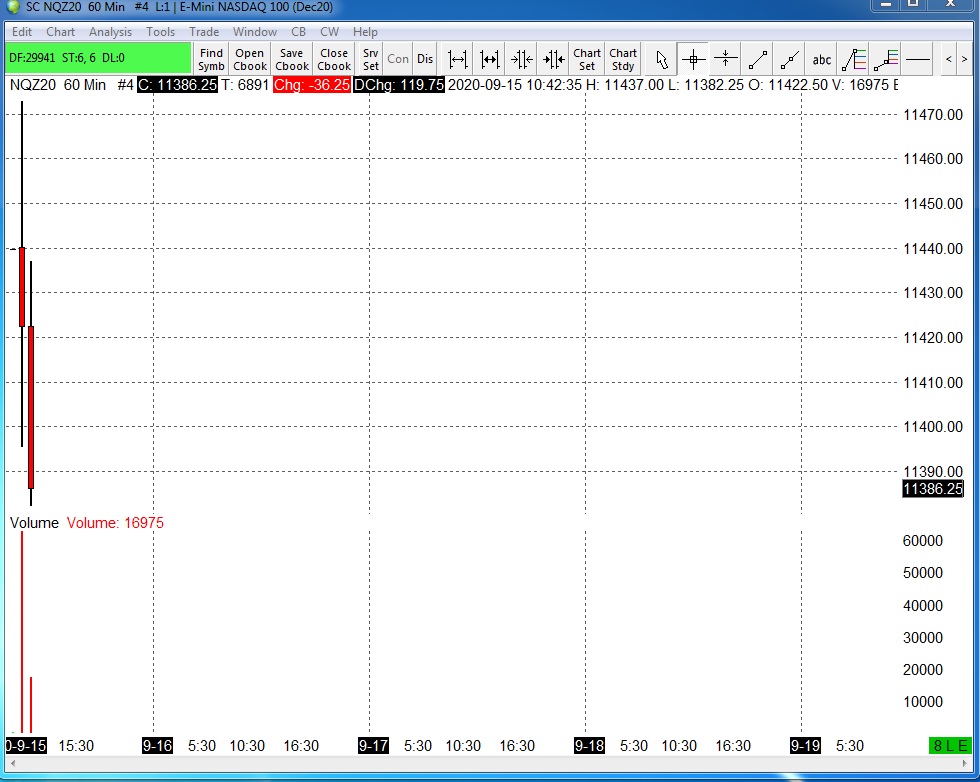This screenshot has height=782, width=980.
Task: Click the green 8 L E indicator
Action: click(x=950, y=746)
